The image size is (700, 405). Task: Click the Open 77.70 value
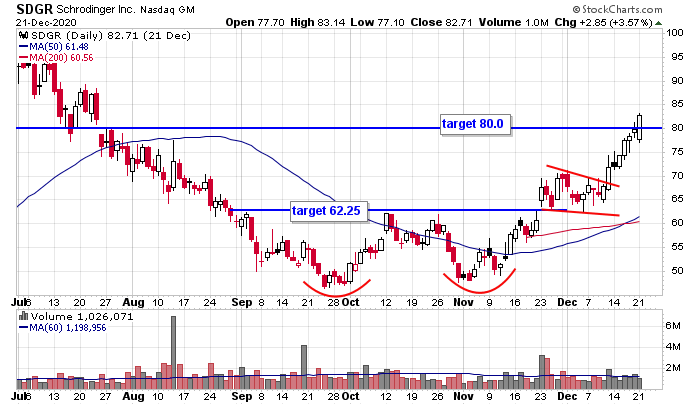254,22
